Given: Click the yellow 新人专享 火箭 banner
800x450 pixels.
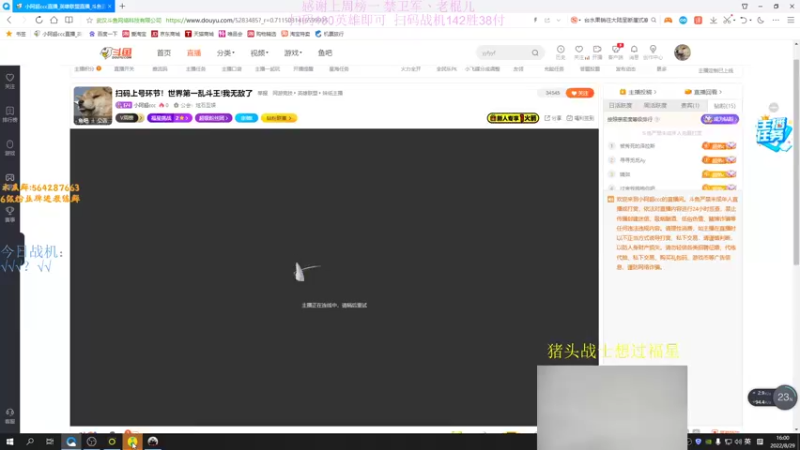Looking at the screenshot, I should (513, 118).
